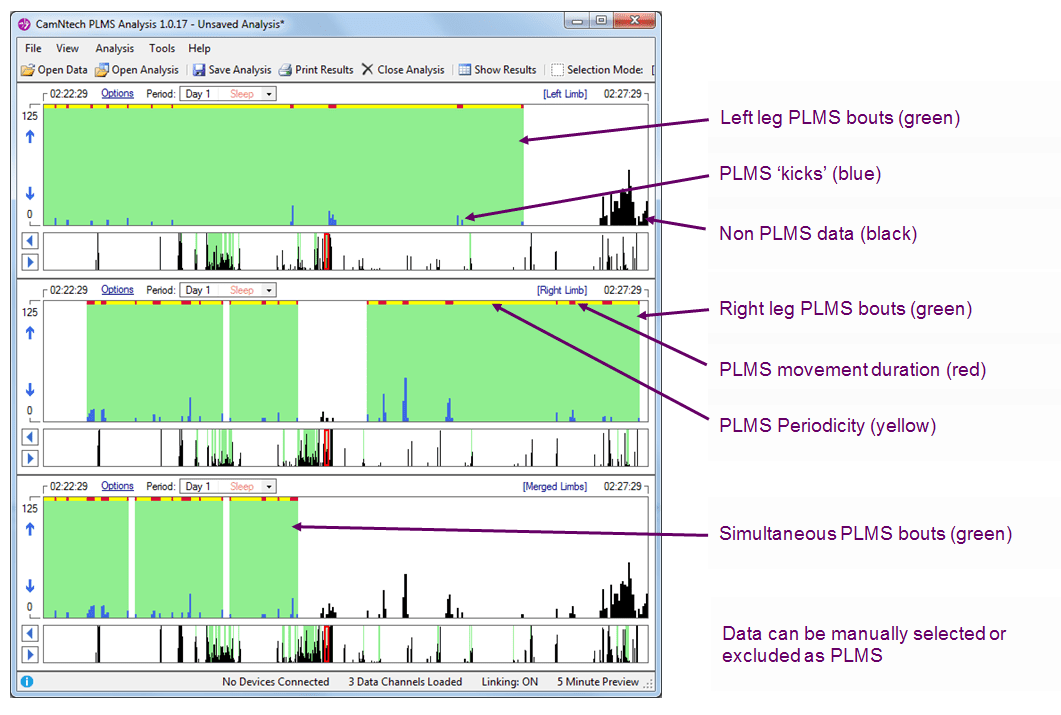Show results with the Show Results table icon

click(463, 70)
